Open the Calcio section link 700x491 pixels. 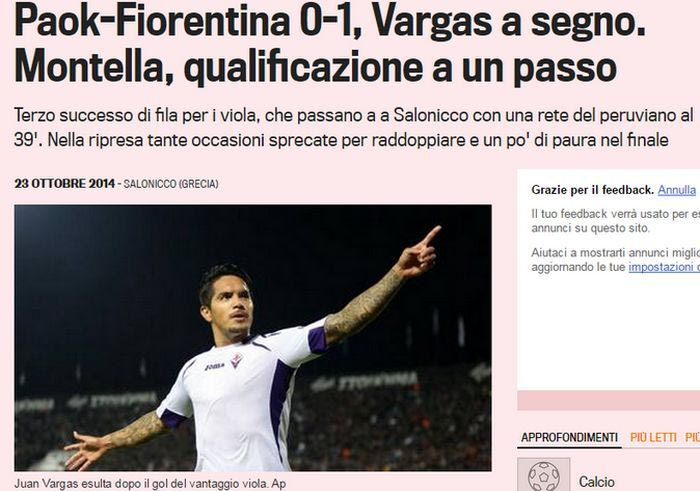point(596,482)
